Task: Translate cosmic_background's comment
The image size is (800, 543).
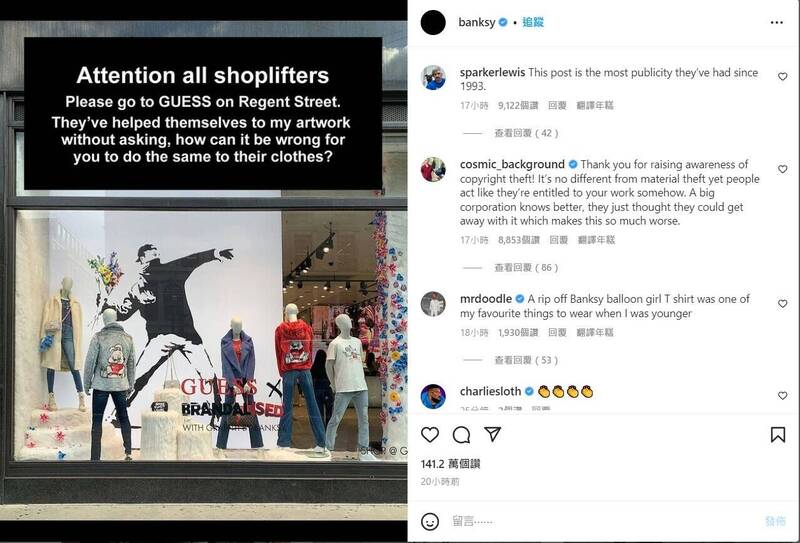Action: tap(596, 240)
